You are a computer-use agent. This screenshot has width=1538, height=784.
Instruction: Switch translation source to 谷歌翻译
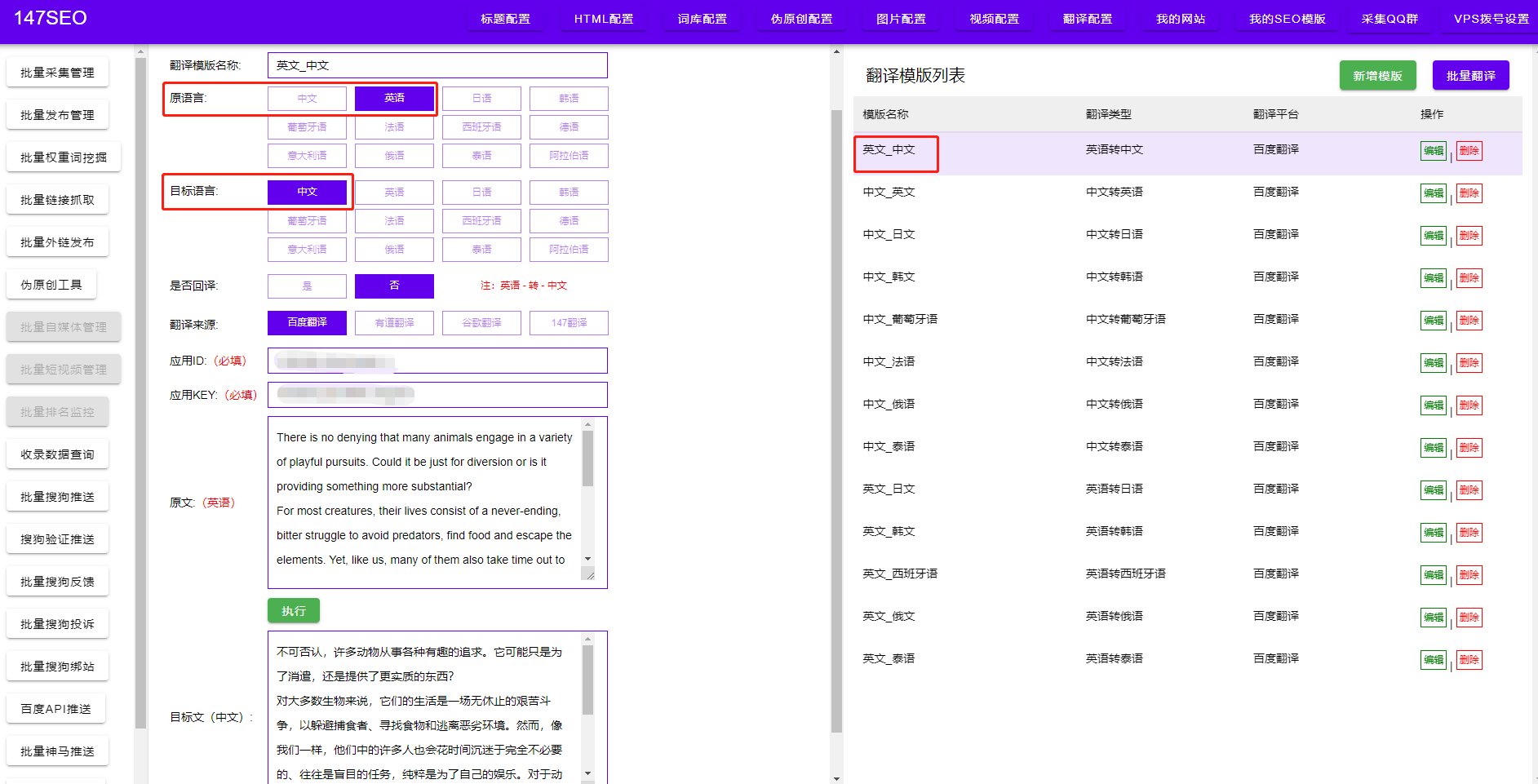pos(481,322)
